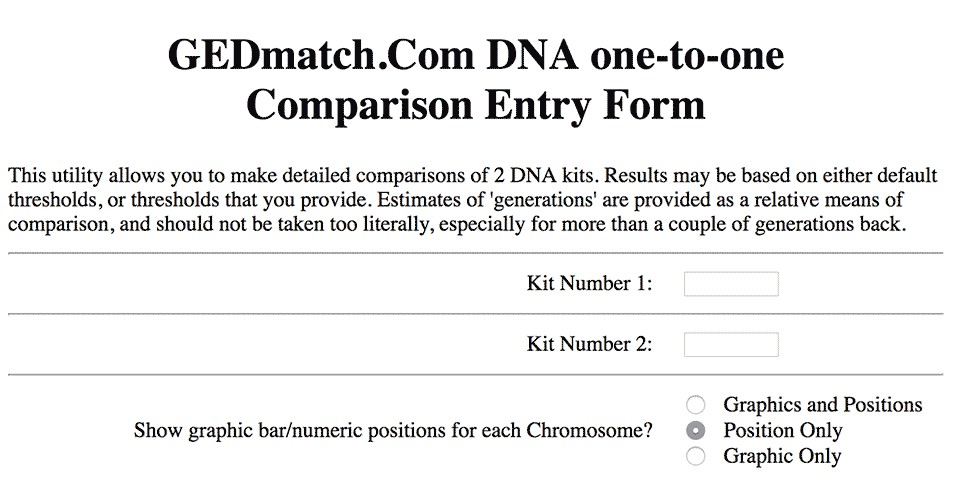The height and width of the screenshot is (483, 960).
Task: Focus the Kit Number 2 text box
Action: tap(731, 345)
